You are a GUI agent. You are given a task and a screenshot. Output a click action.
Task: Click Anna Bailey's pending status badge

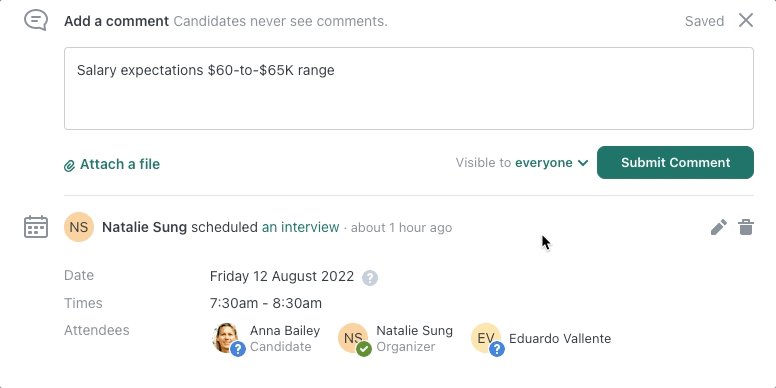[x=238, y=349]
